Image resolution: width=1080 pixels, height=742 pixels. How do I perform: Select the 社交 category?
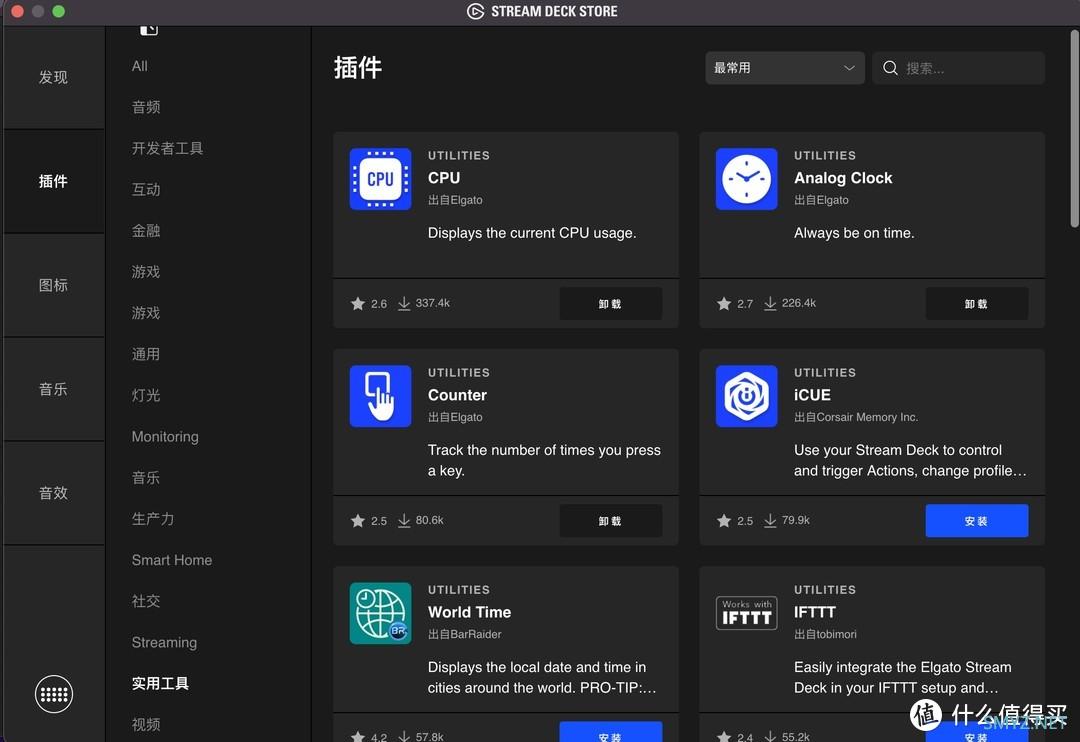tap(146, 601)
